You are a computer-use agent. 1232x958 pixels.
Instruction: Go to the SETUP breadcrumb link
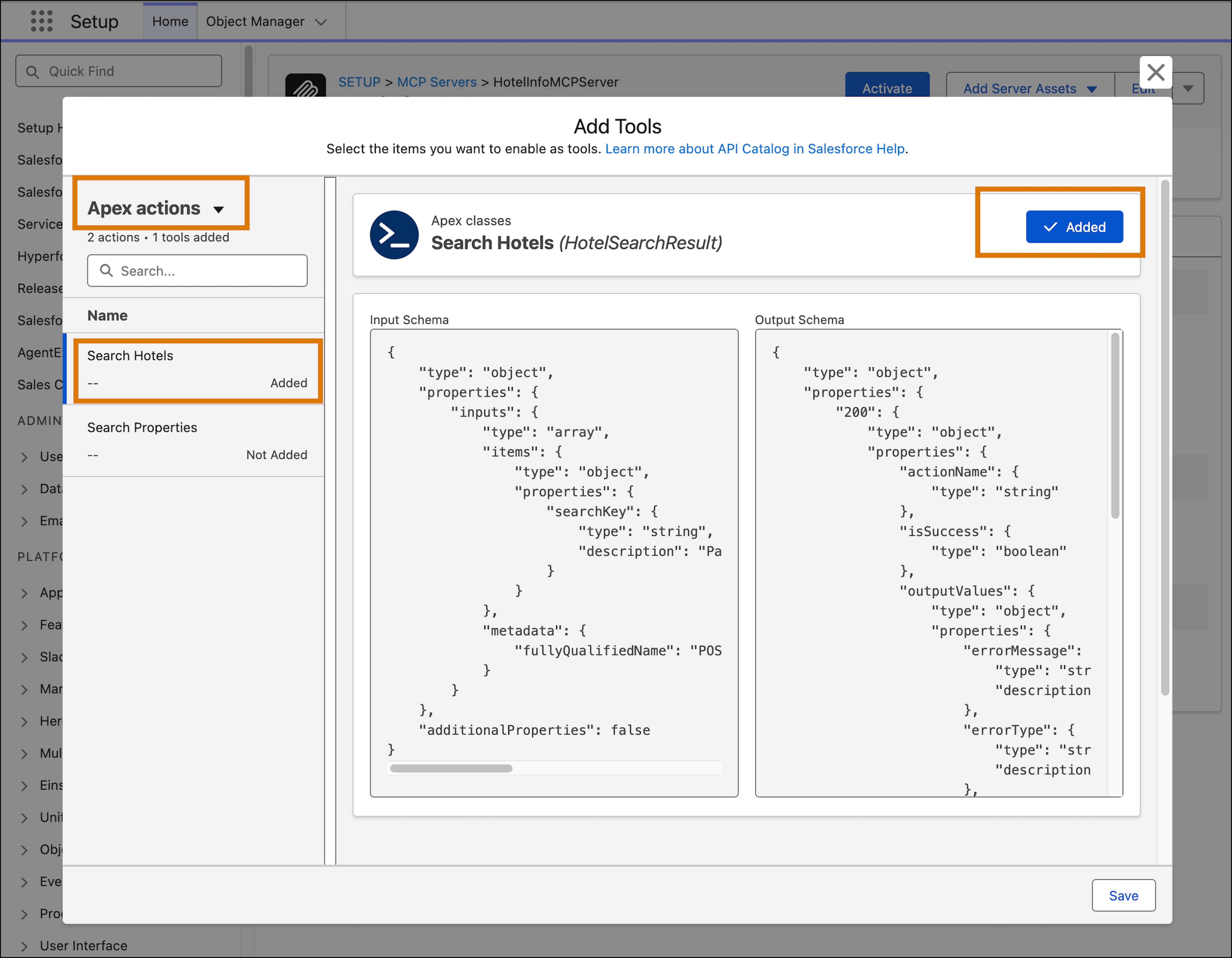point(359,82)
